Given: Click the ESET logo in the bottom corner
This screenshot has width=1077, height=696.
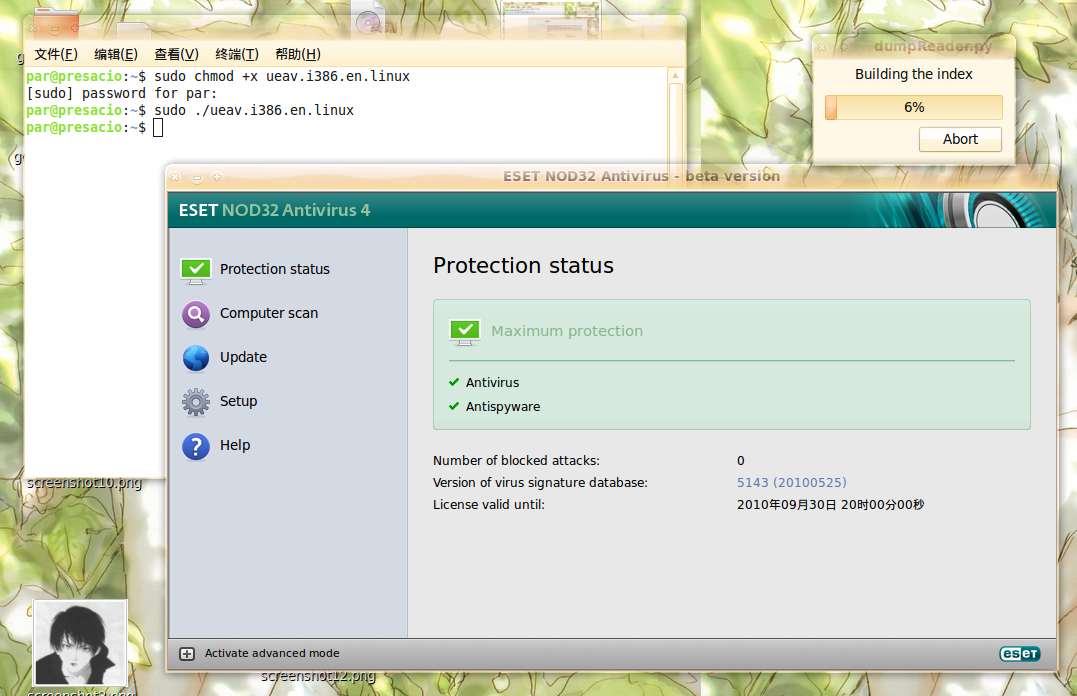Looking at the screenshot, I should tap(1019, 653).
